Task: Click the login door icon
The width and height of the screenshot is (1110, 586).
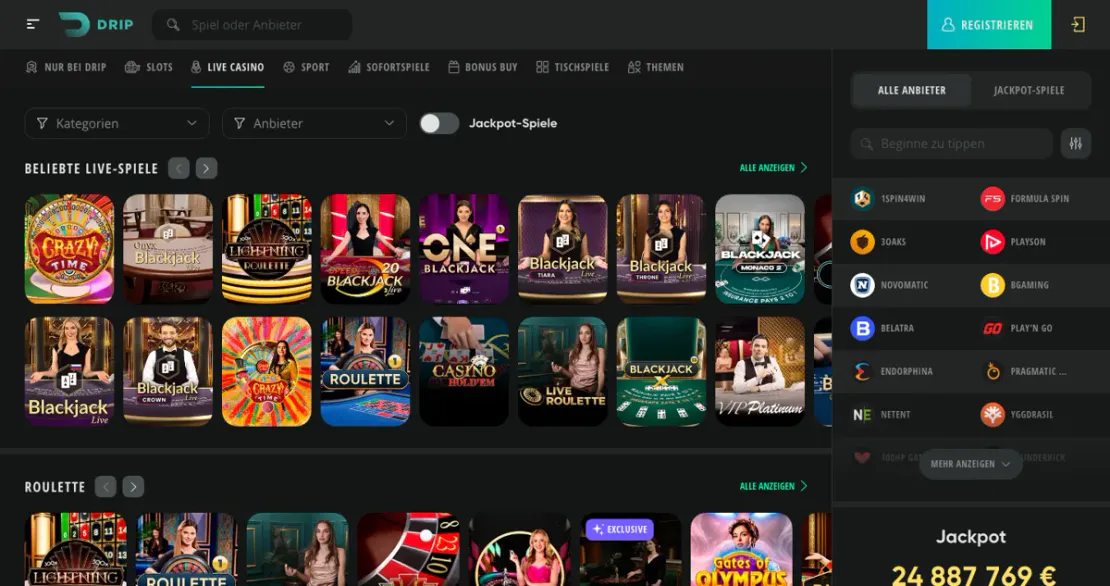Action: pos(1077,25)
